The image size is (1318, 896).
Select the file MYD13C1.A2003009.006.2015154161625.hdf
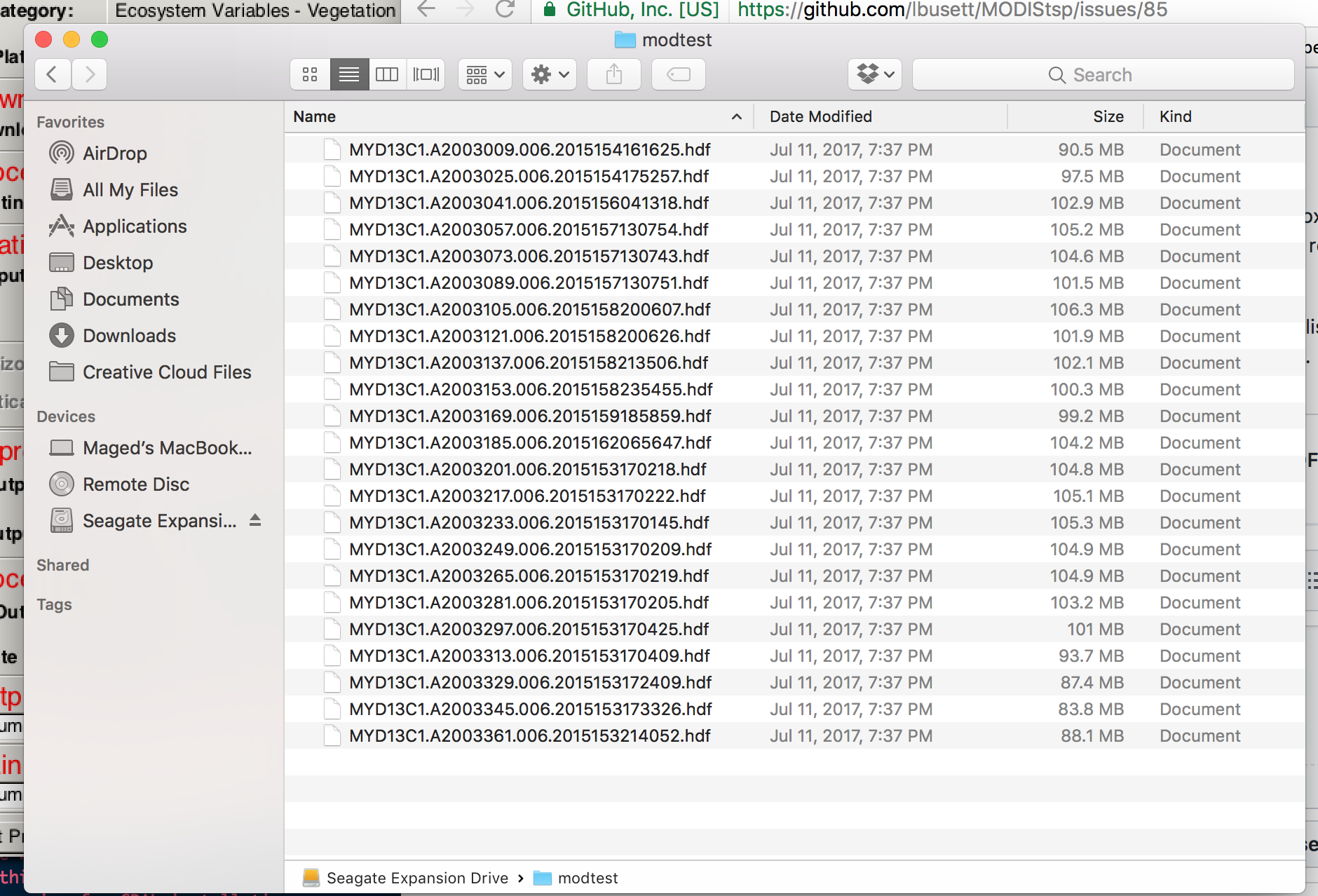pos(530,149)
